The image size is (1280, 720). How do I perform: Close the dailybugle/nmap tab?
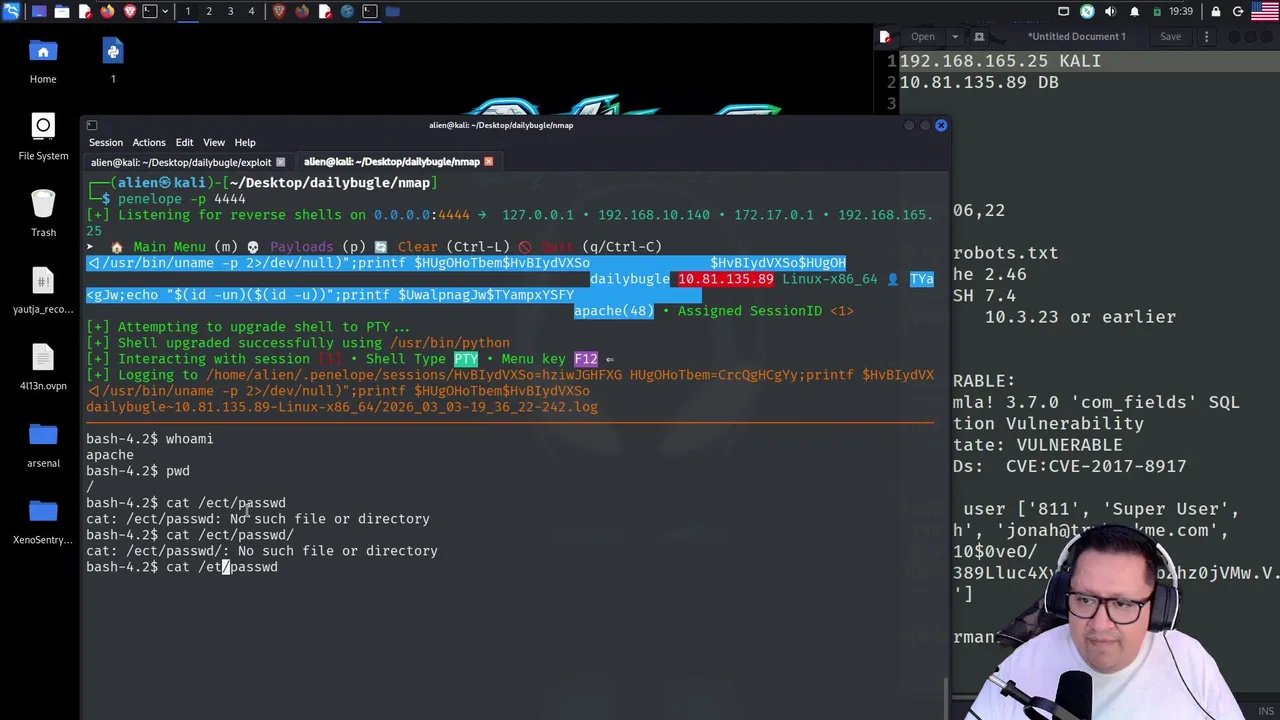(488, 161)
